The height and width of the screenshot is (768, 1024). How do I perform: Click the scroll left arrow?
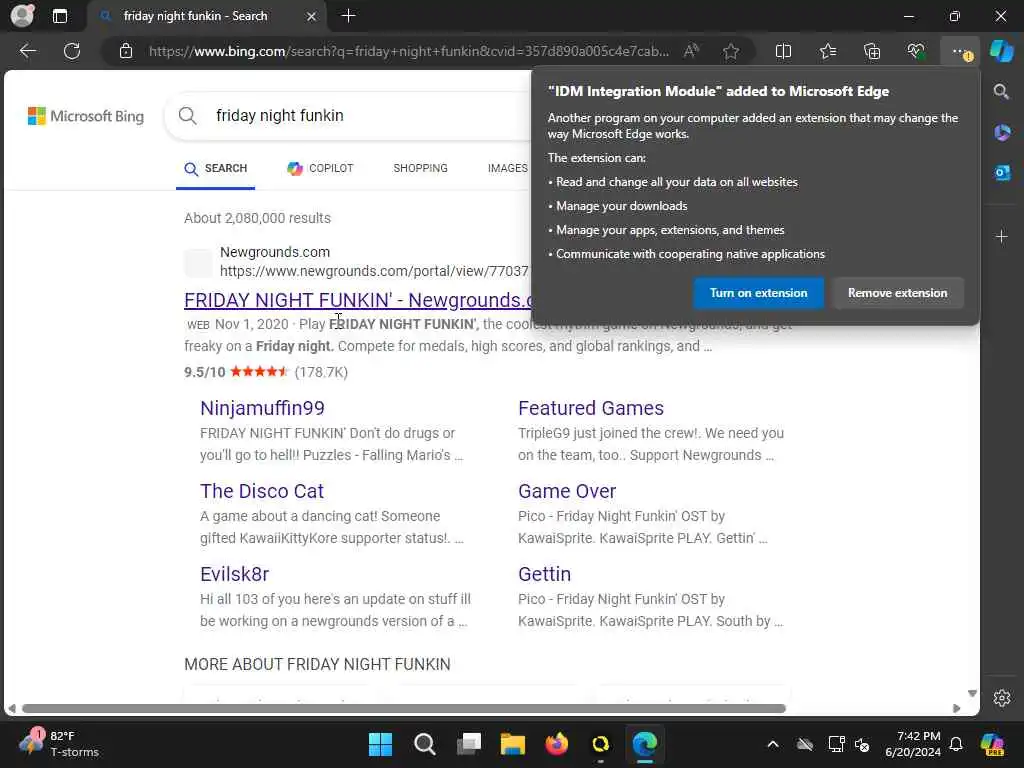(x=12, y=709)
